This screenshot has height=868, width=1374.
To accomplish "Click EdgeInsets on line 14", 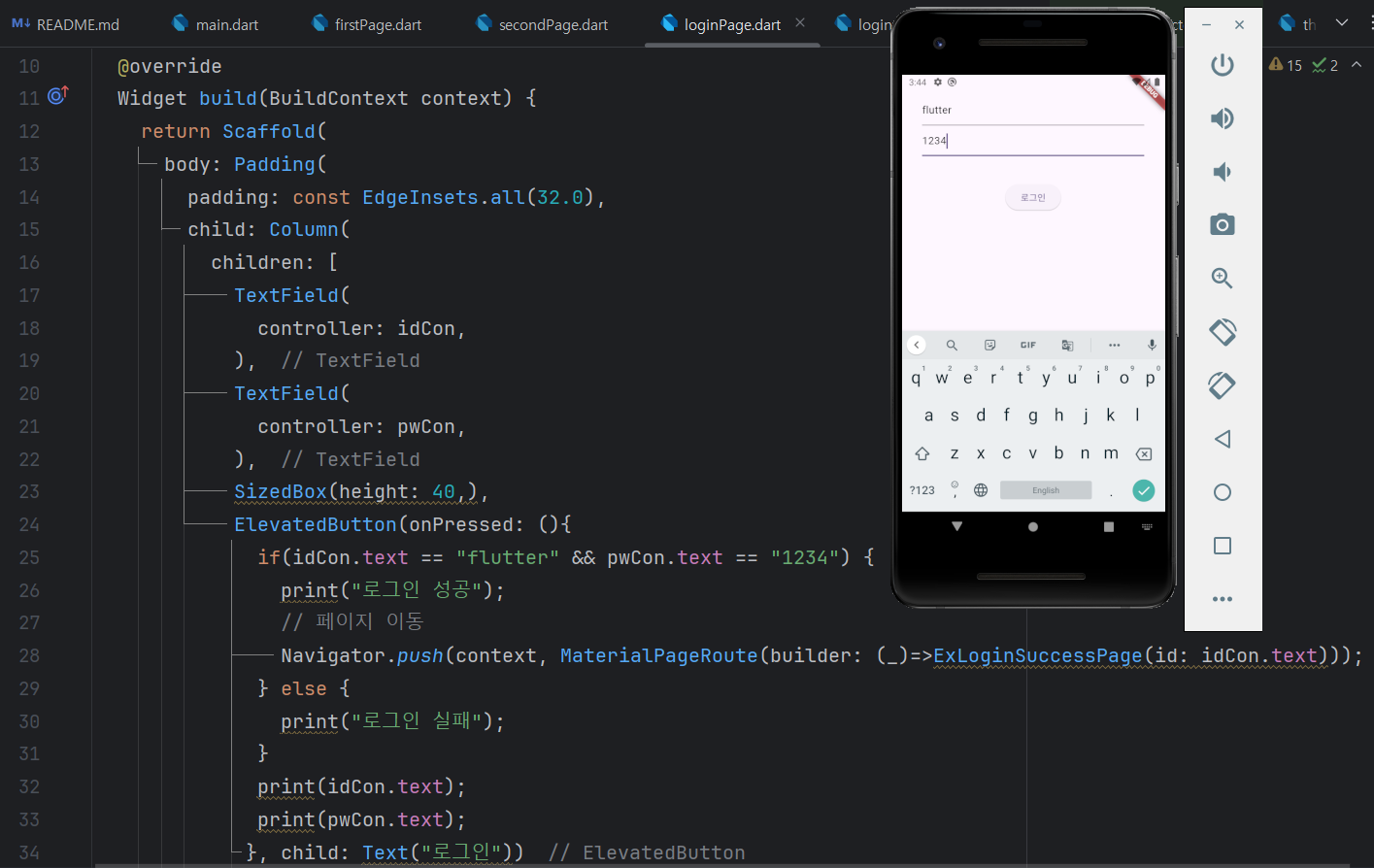I will click(420, 198).
